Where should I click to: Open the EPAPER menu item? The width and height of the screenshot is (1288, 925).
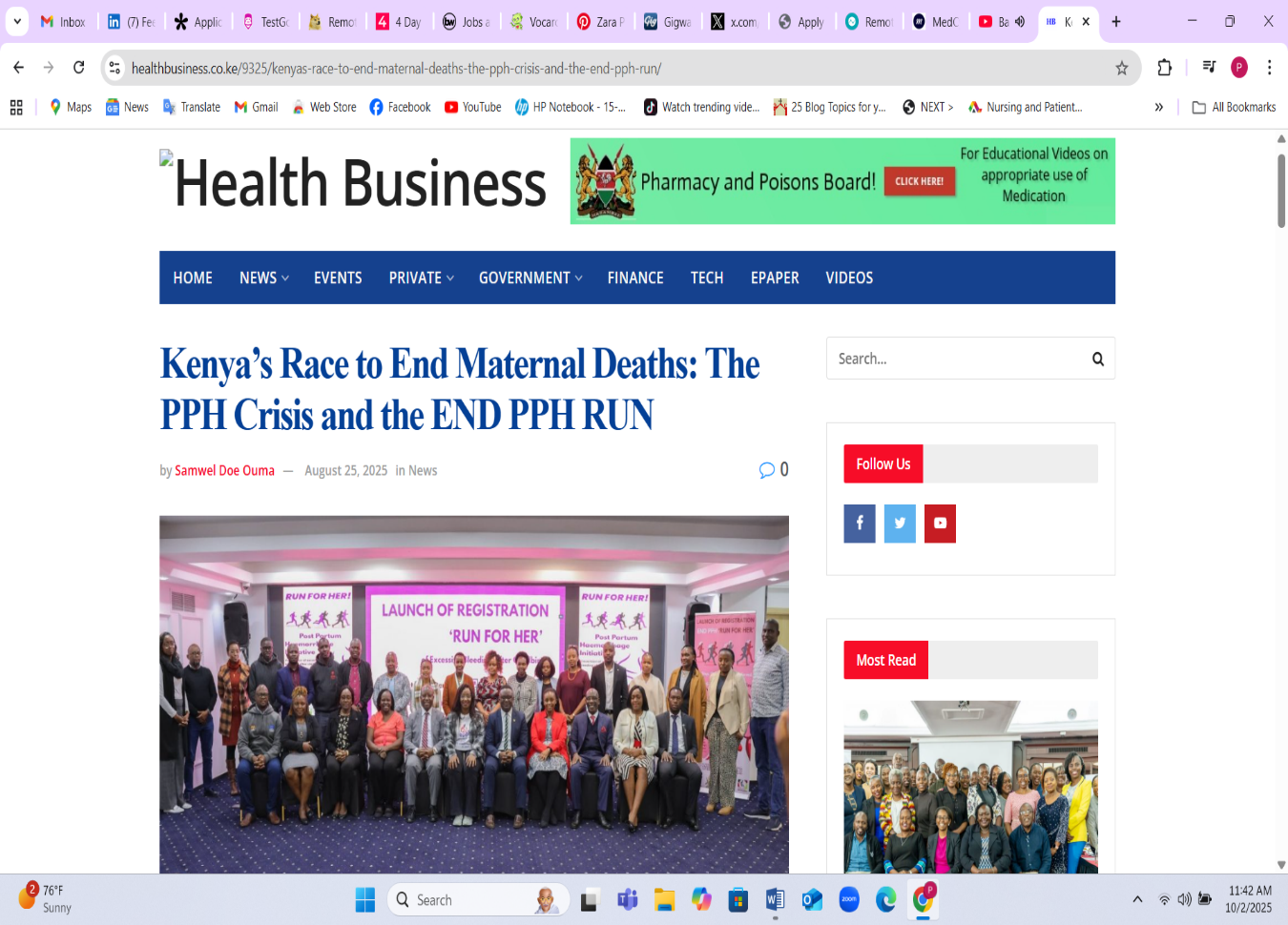[774, 278]
